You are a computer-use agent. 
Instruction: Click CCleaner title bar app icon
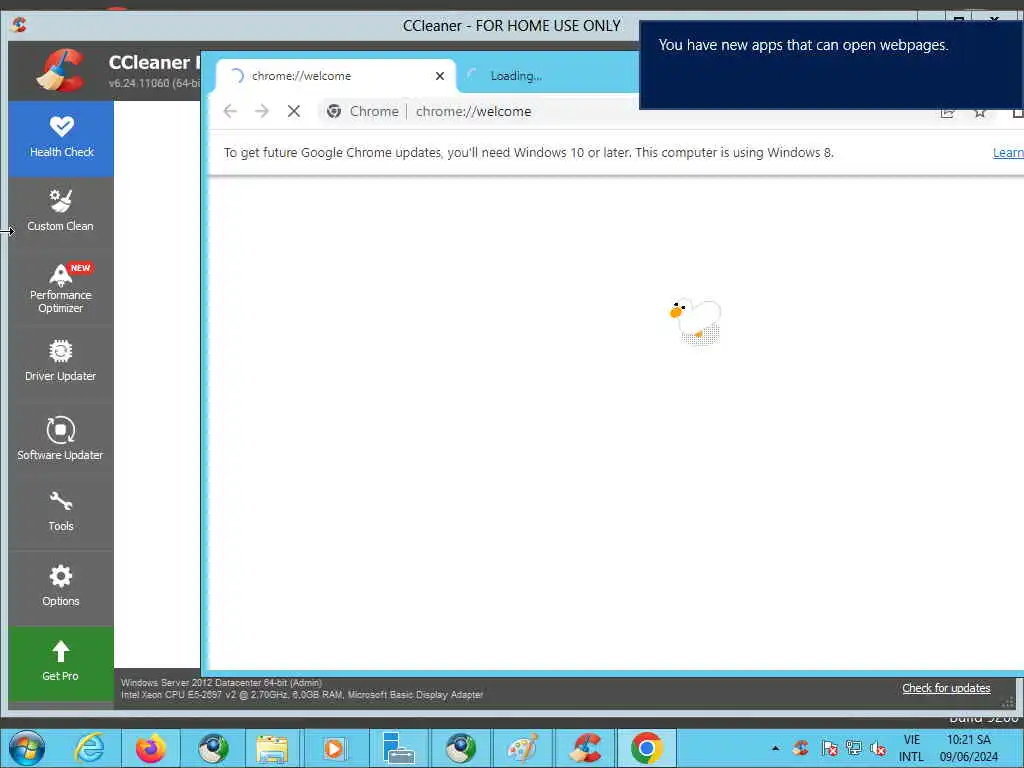click(19, 25)
